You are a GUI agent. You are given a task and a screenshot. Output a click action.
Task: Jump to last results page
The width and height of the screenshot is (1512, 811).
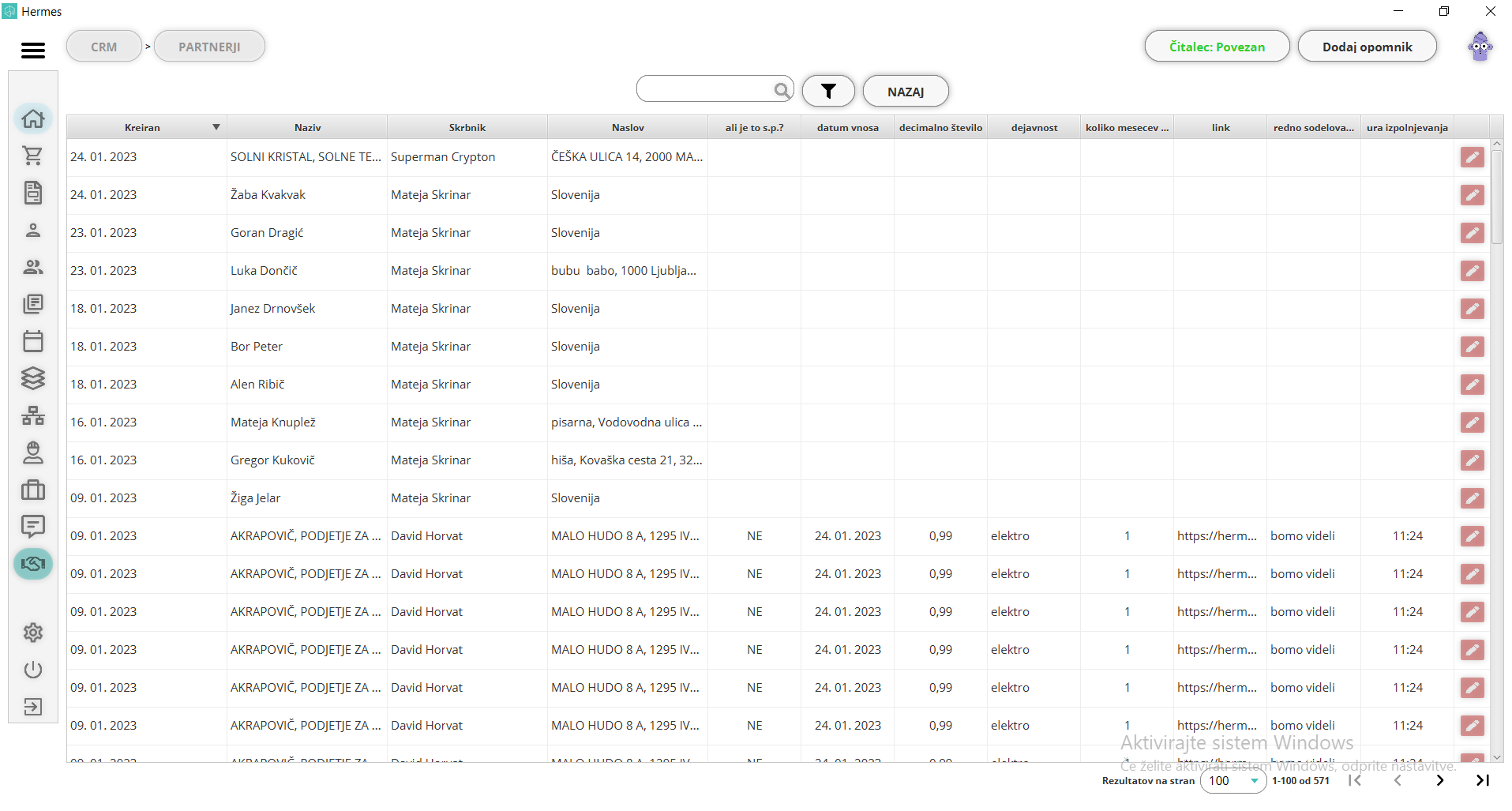[x=1482, y=780]
